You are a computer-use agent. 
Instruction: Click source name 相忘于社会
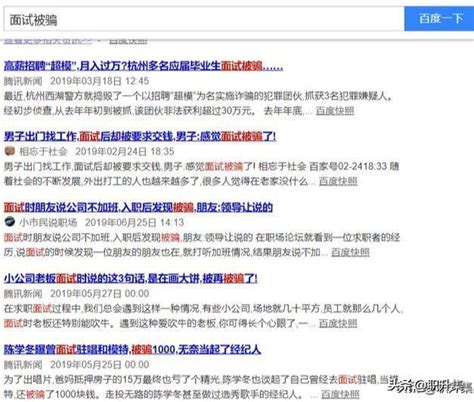click(43, 151)
